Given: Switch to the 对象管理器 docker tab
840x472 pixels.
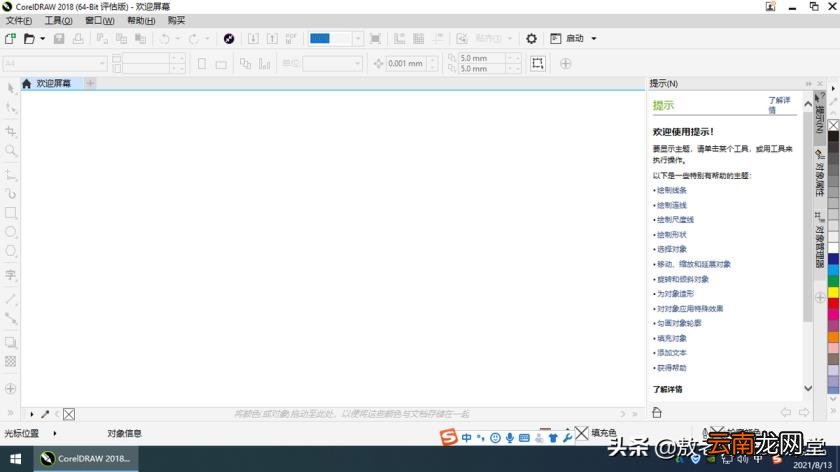Looking at the screenshot, I should coord(819,239).
